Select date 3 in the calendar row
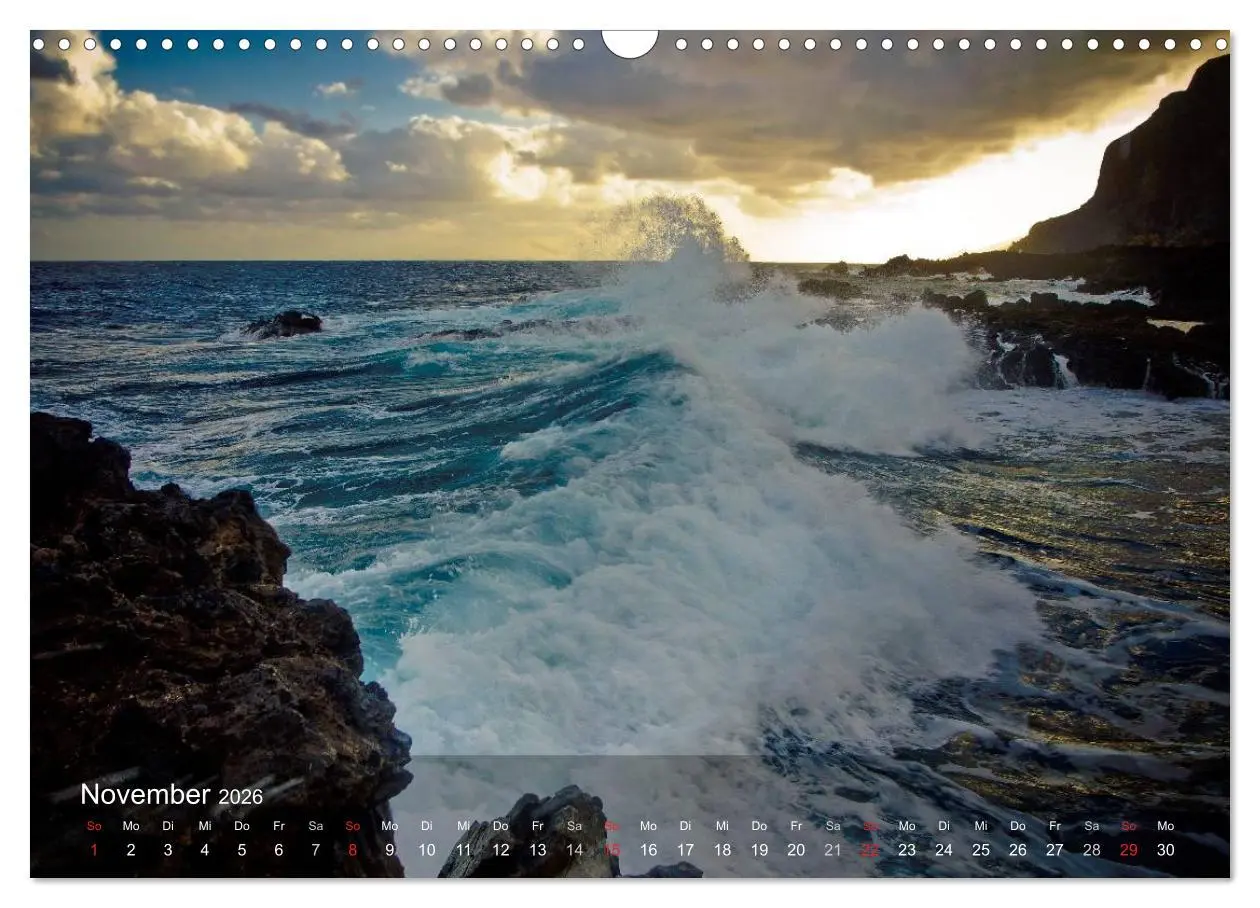This screenshot has width=1260, height=908. pos(168,850)
